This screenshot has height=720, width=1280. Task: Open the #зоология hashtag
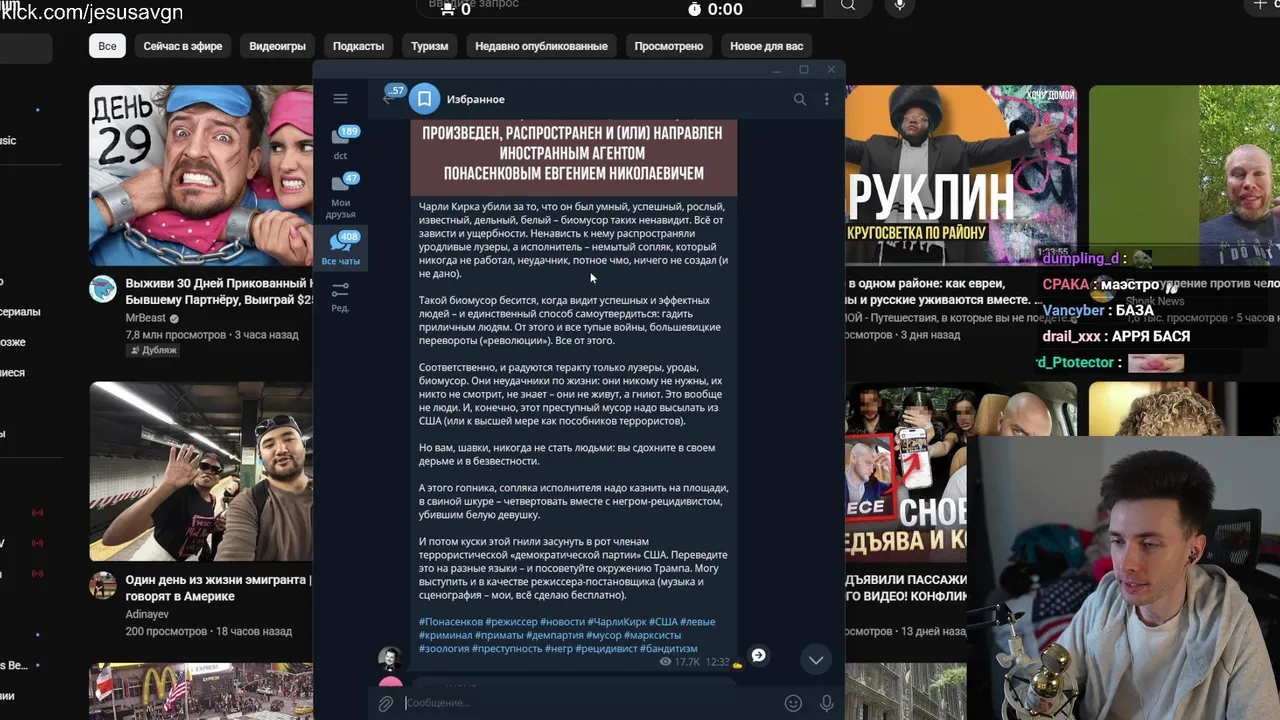444,649
